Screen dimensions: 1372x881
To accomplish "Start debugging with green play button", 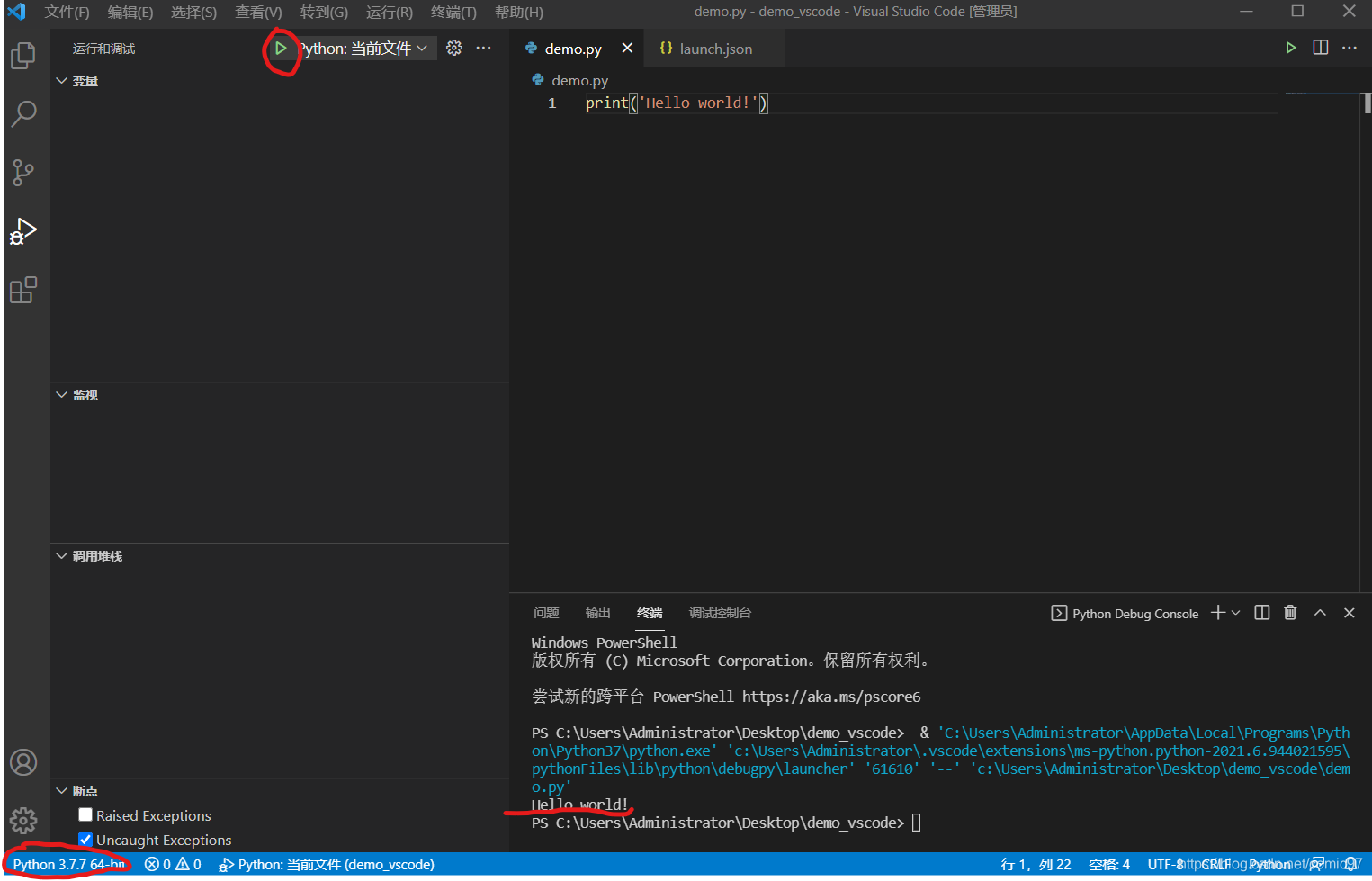I will pyautogui.click(x=281, y=49).
